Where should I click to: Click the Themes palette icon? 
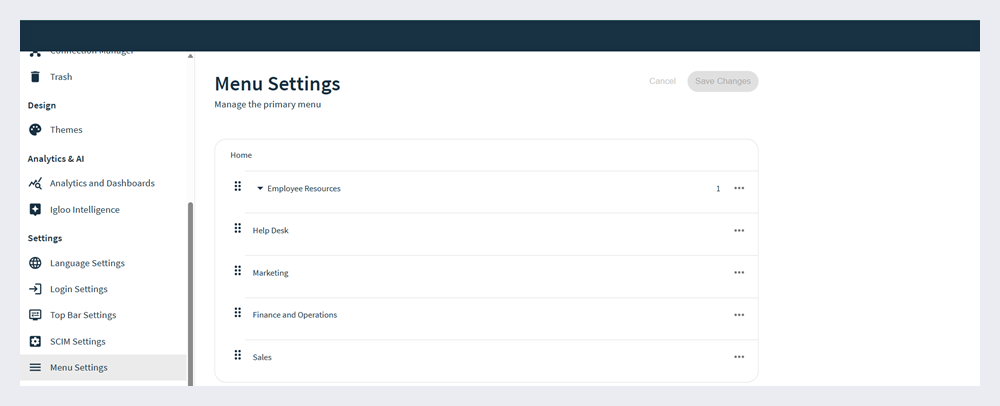[x=35, y=129]
